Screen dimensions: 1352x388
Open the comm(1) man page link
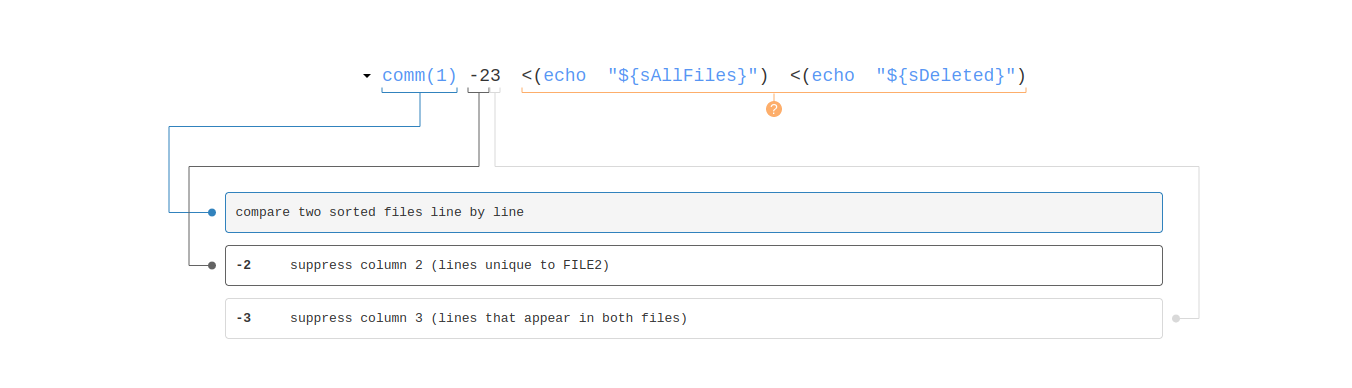point(419,75)
